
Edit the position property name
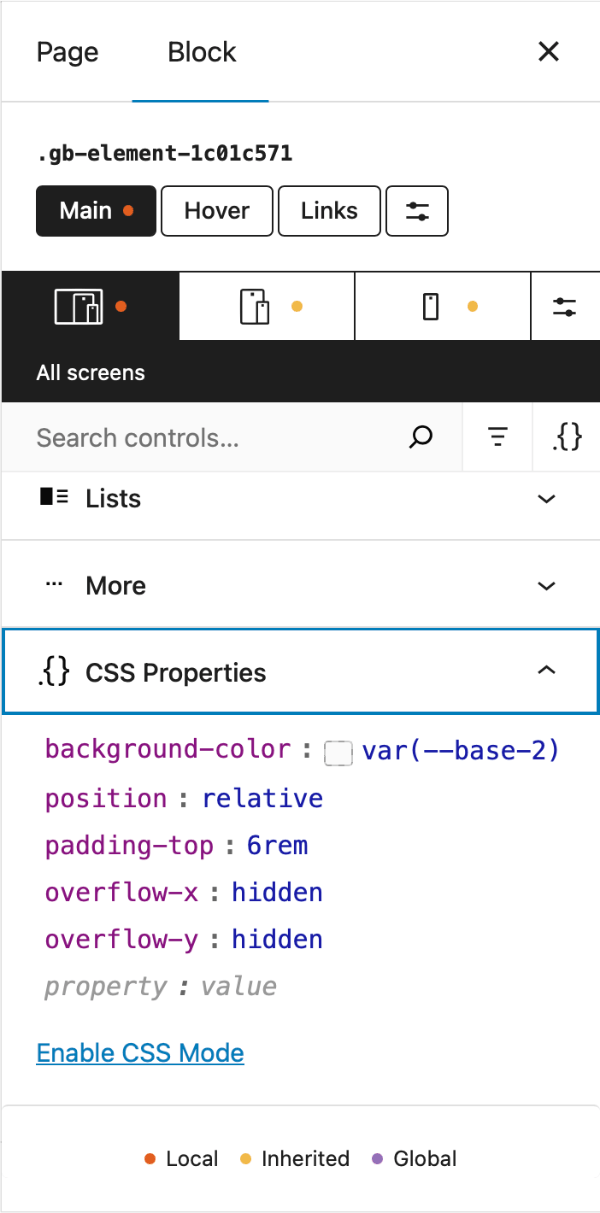coord(106,798)
